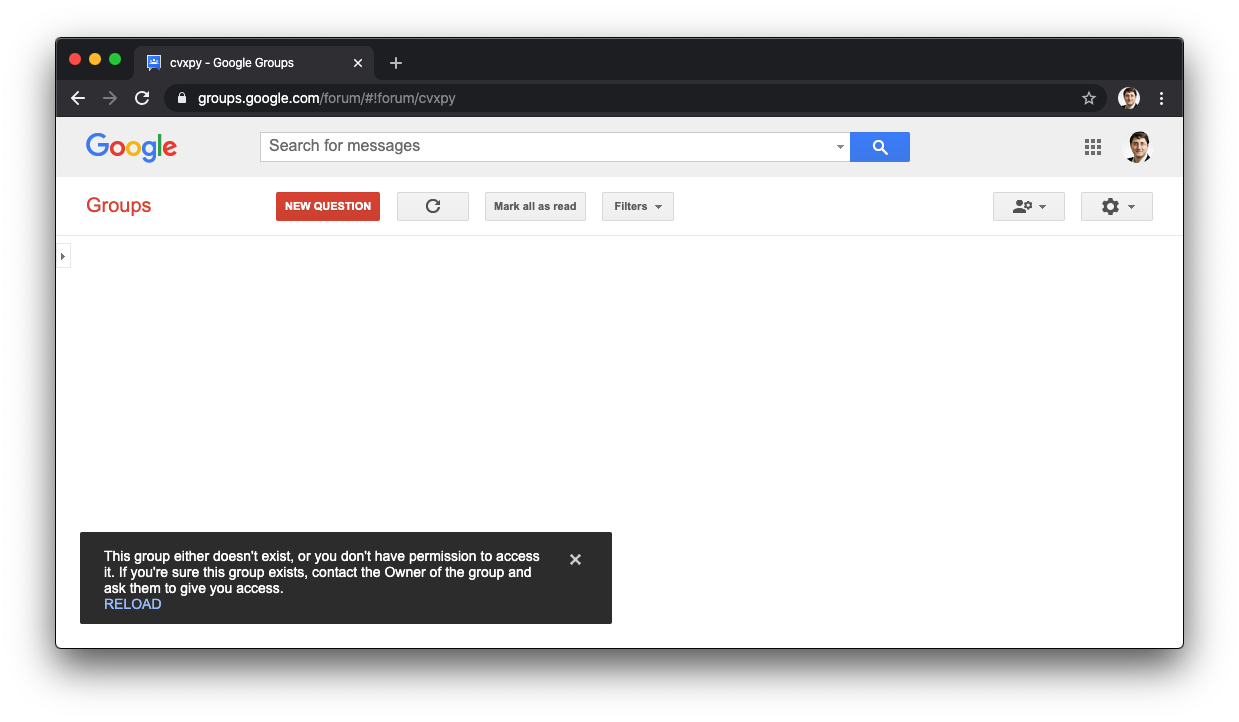Open the Google apps grid

tap(1093, 147)
